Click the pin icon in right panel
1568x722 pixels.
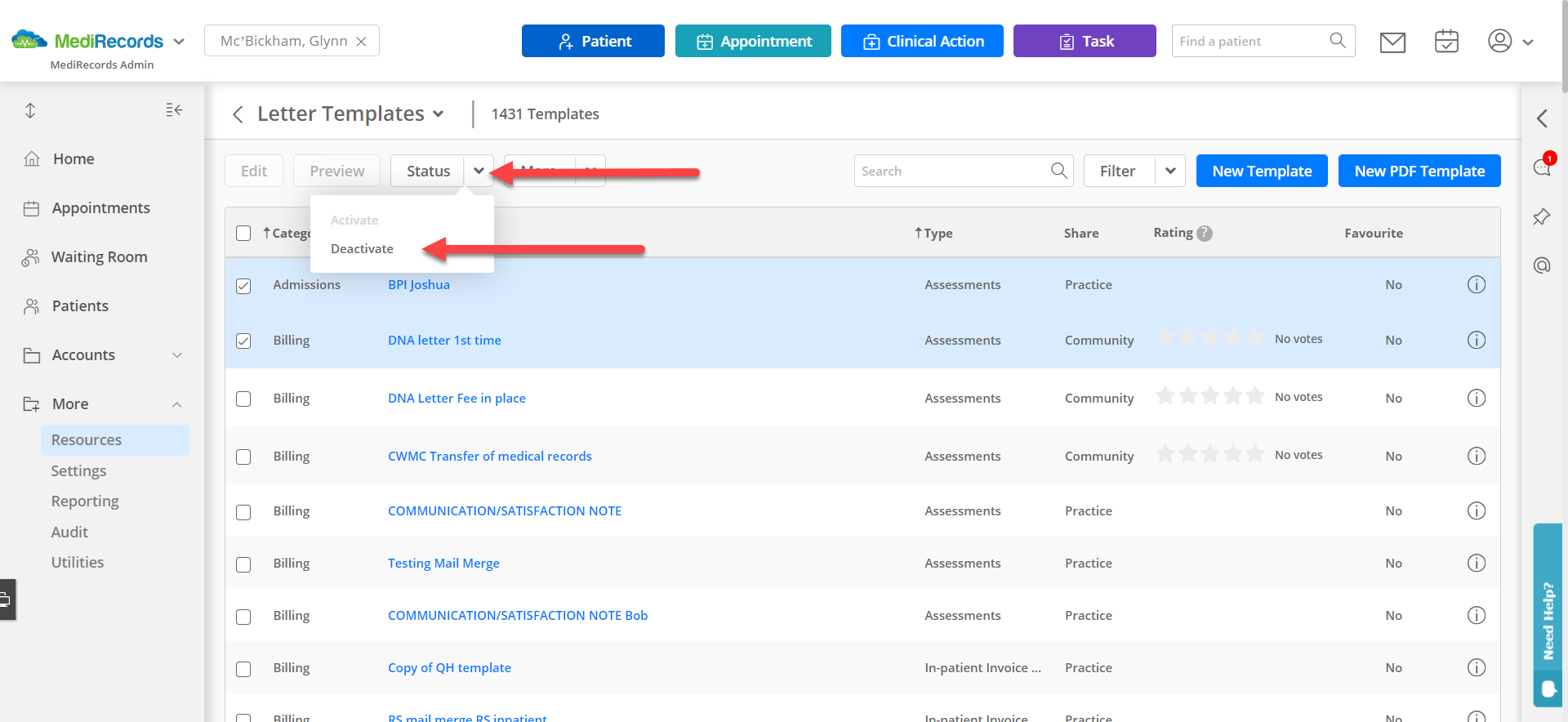pos(1542,216)
